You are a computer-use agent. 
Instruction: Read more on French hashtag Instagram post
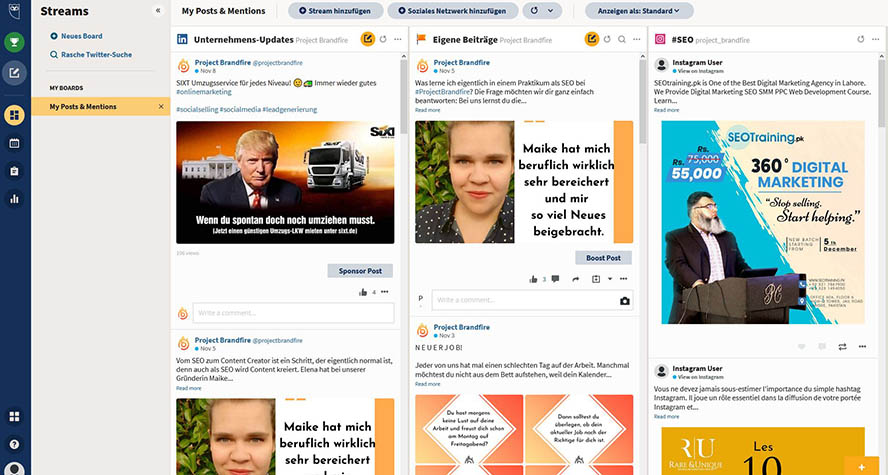tap(667, 416)
